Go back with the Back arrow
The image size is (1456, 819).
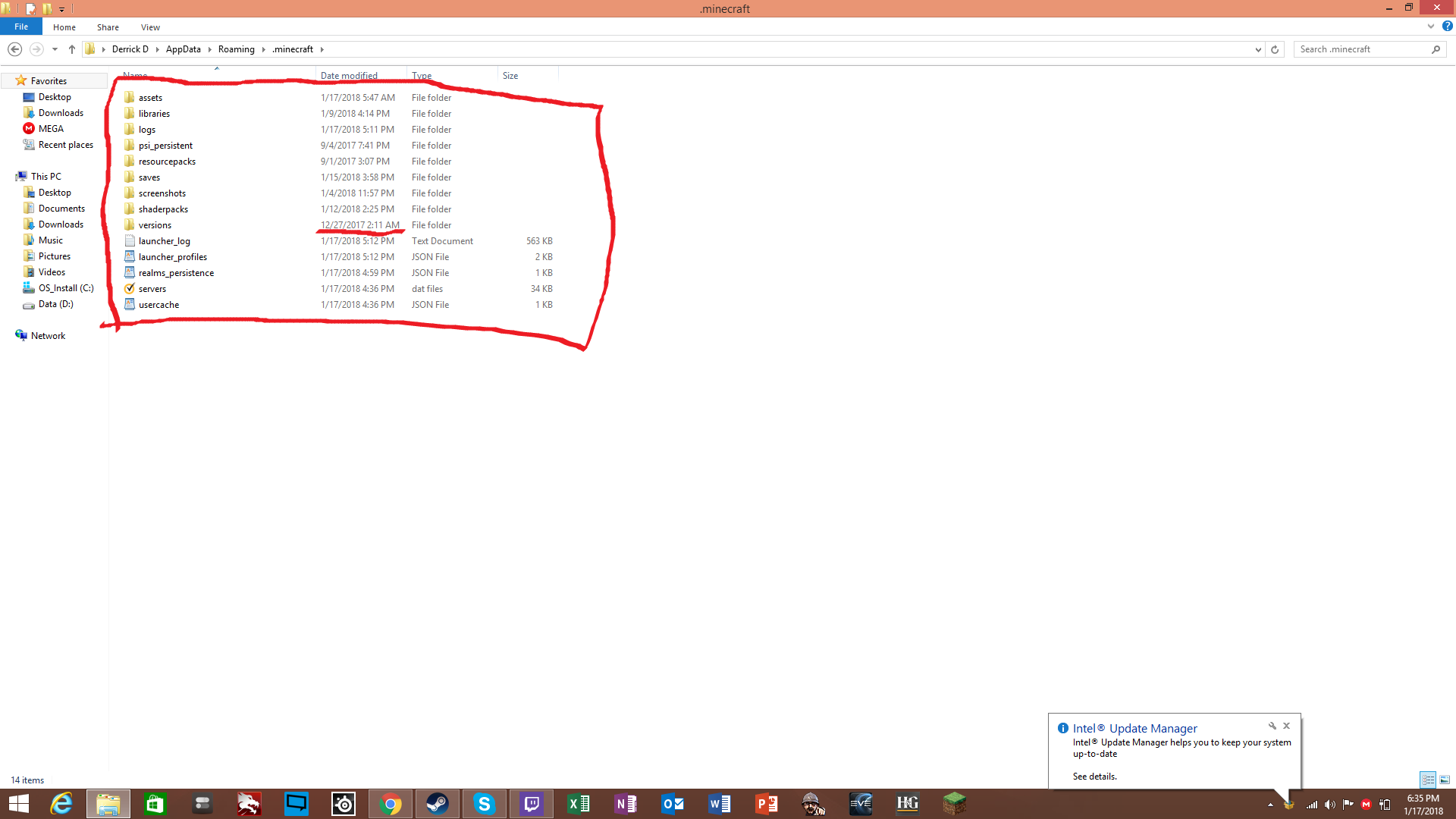[x=14, y=49]
